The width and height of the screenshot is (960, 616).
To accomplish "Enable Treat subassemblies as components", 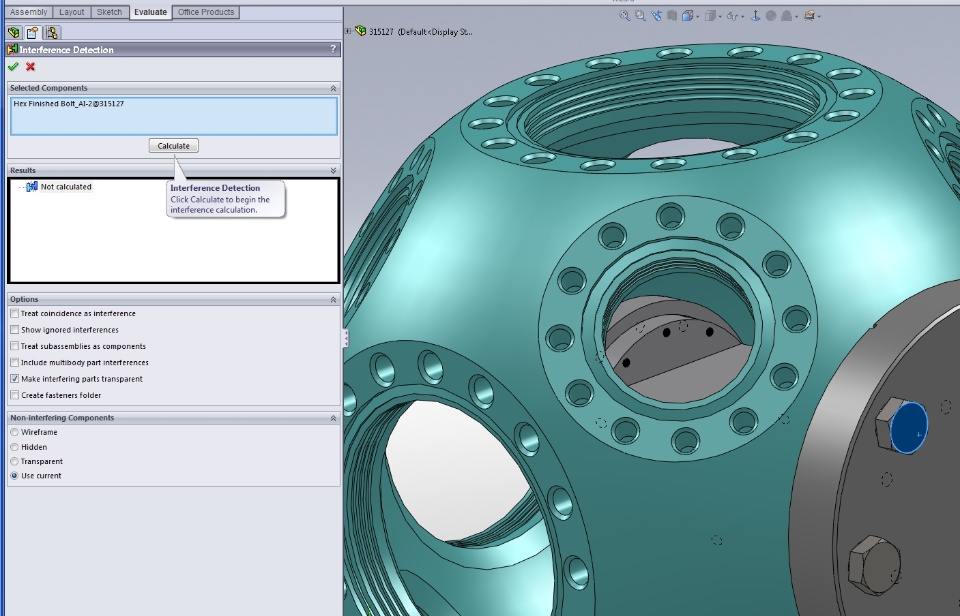I will (x=15, y=346).
